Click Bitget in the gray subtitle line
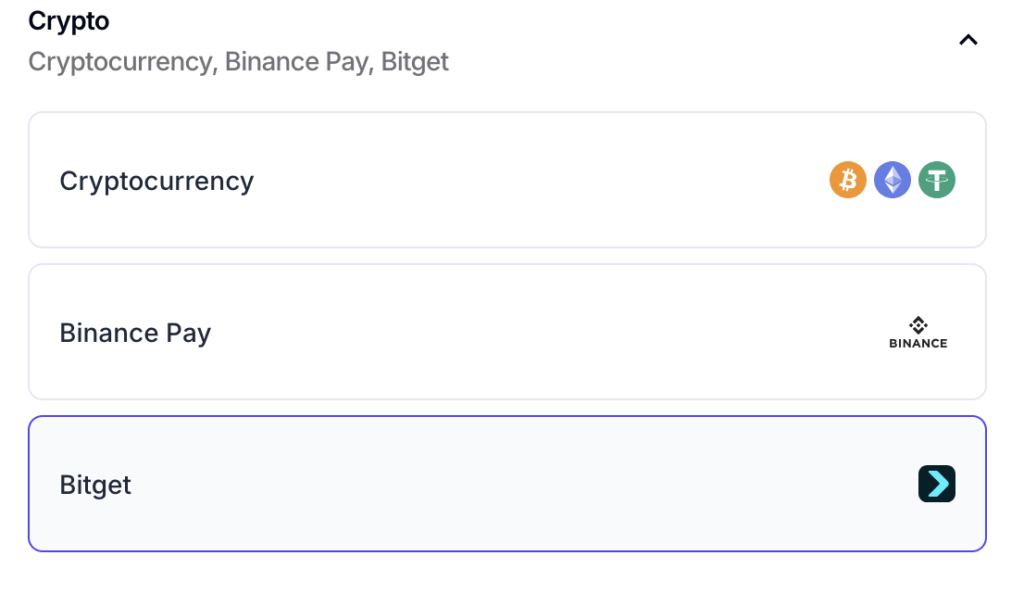 pyautogui.click(x=415, y=62)
